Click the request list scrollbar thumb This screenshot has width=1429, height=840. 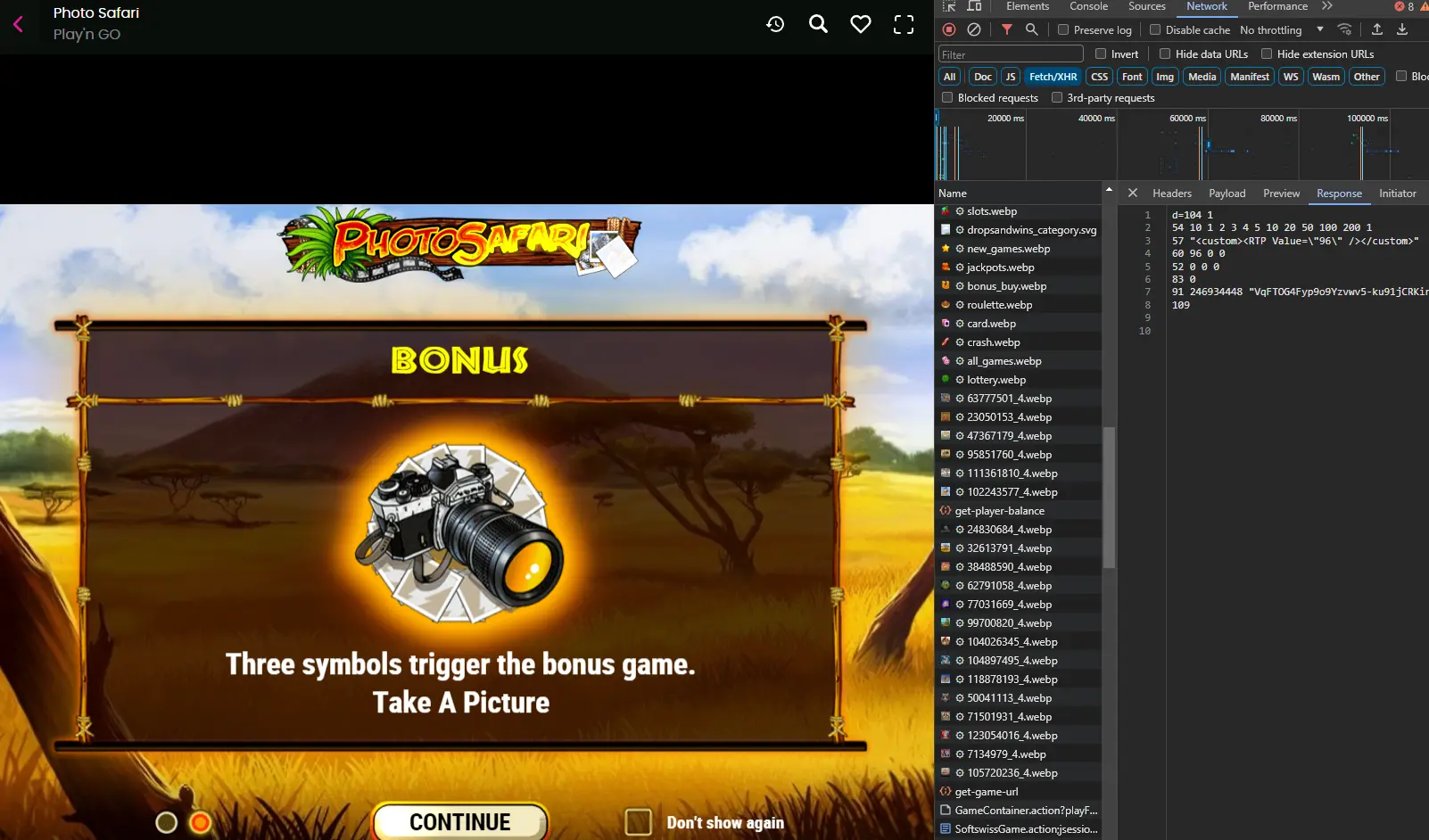[1109, 498]
